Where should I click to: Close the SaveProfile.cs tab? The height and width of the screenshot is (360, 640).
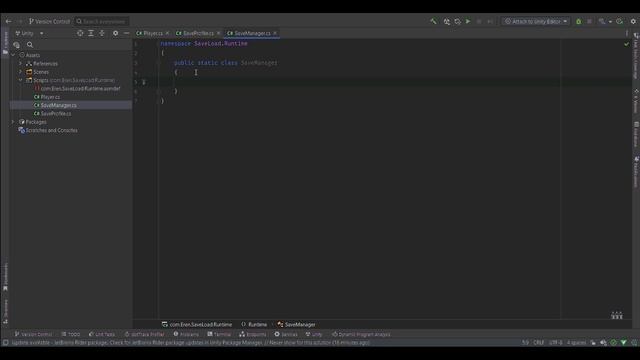click(218, 33)
